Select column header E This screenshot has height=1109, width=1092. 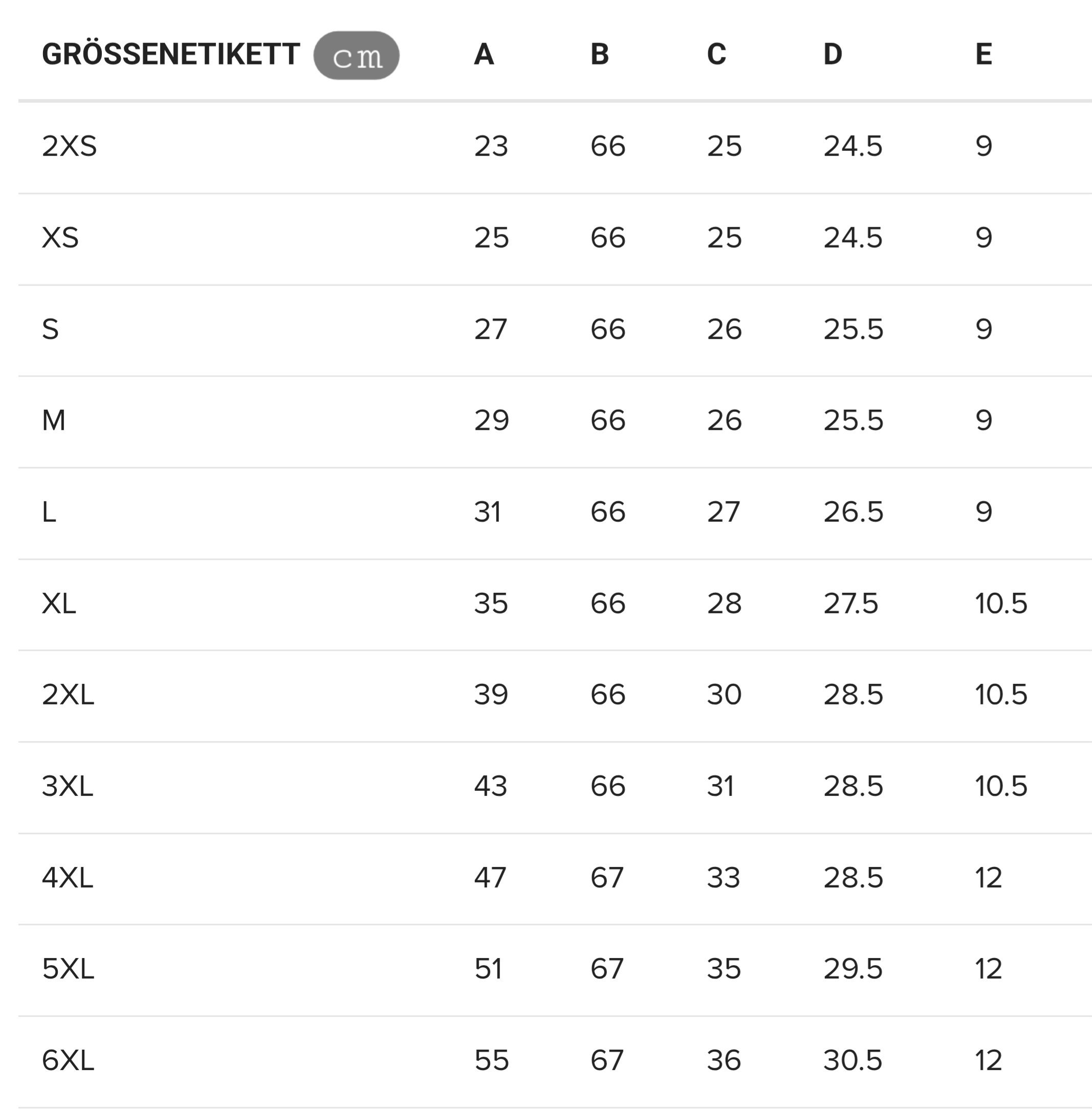pyautogui.click(x=984, y=54)
